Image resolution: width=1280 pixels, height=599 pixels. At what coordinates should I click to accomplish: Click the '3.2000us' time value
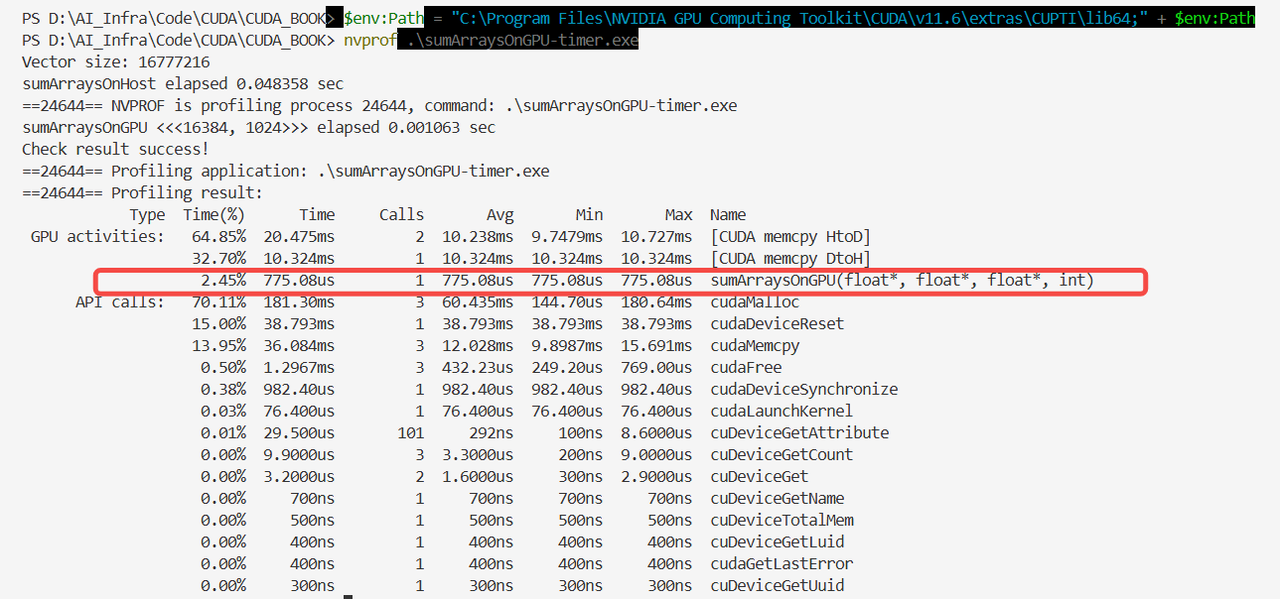[x=299, y=477]
